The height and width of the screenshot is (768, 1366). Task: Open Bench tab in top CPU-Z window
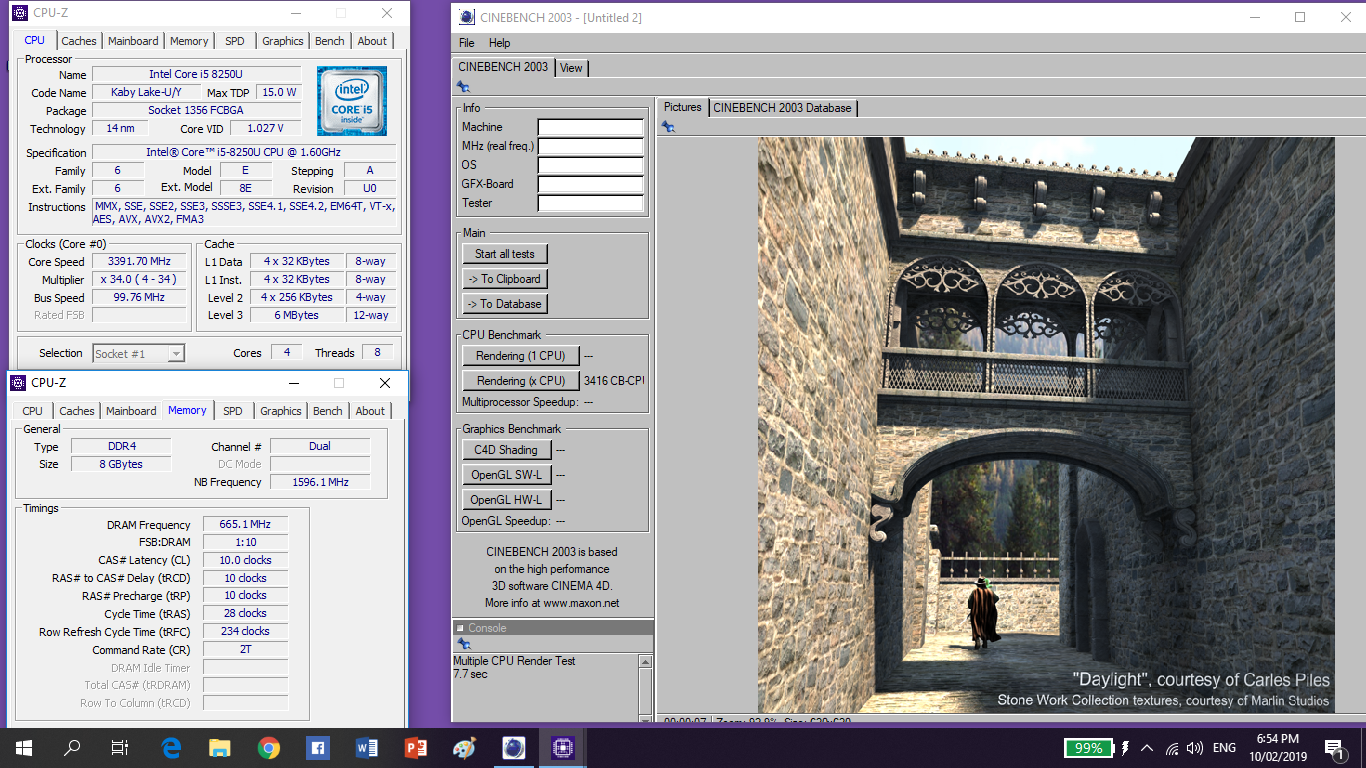pyautogui.click(x=330, y=41)
